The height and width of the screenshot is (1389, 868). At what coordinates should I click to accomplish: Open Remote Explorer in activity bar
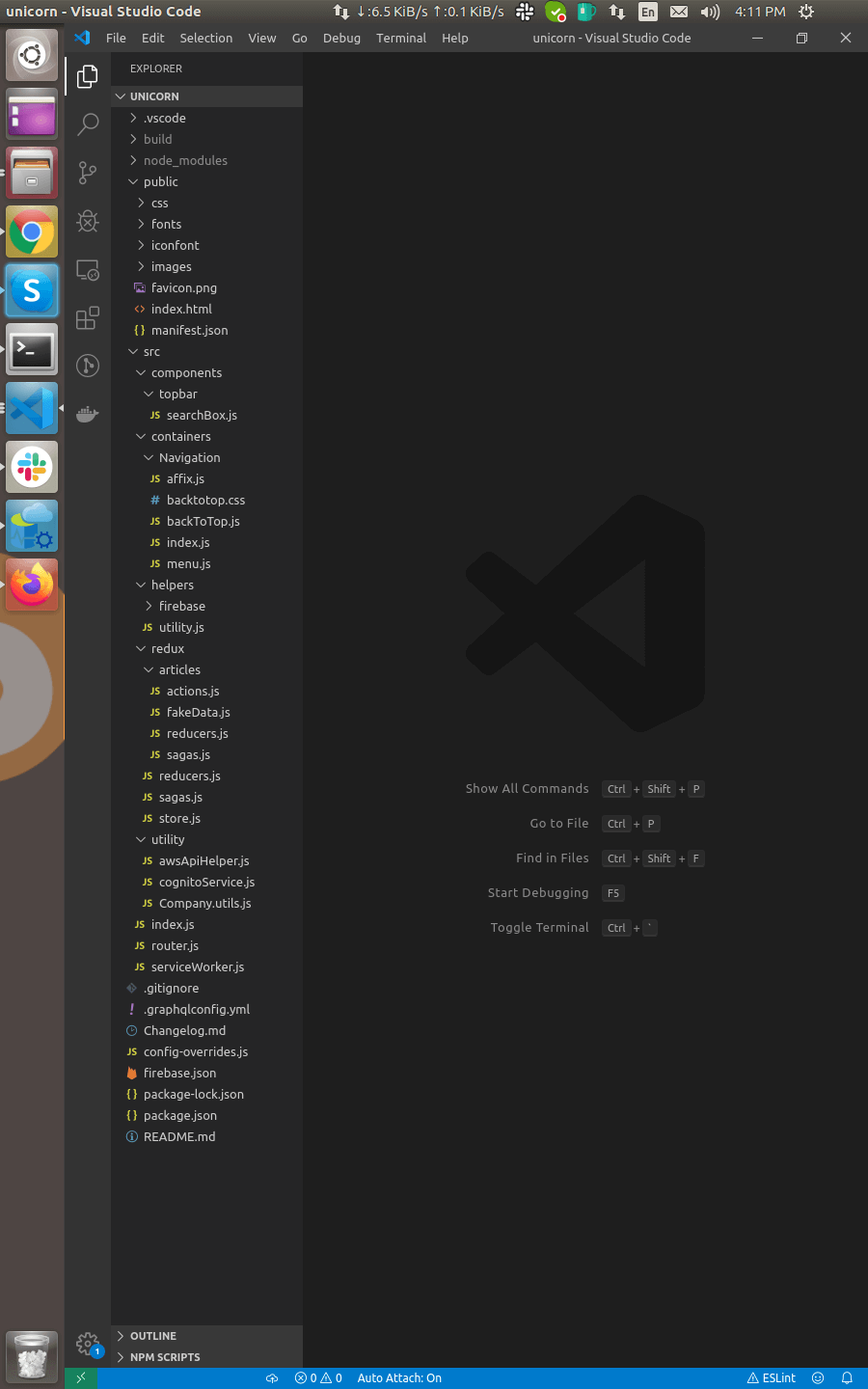pyautogui.click(x=88, y=270)
